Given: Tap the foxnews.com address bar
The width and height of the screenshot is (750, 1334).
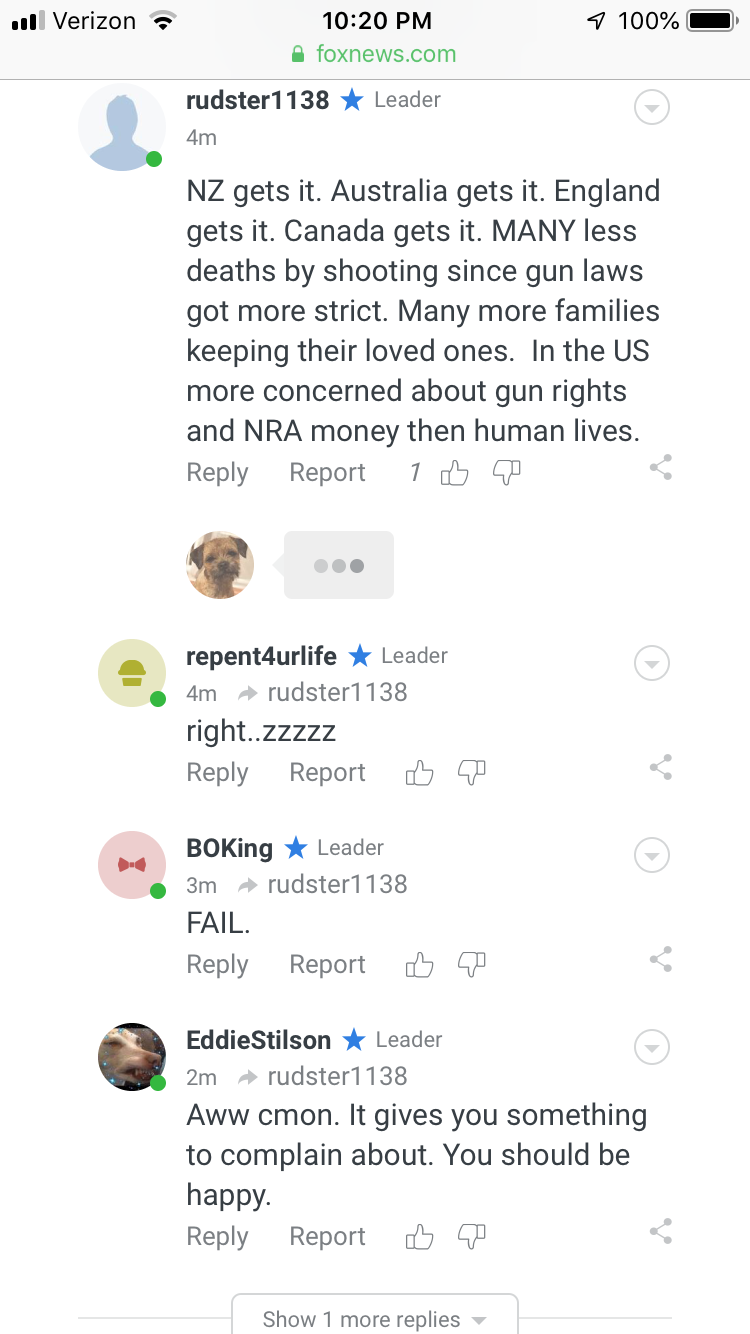Looking at the screenshot, I should tap(375, 54).
